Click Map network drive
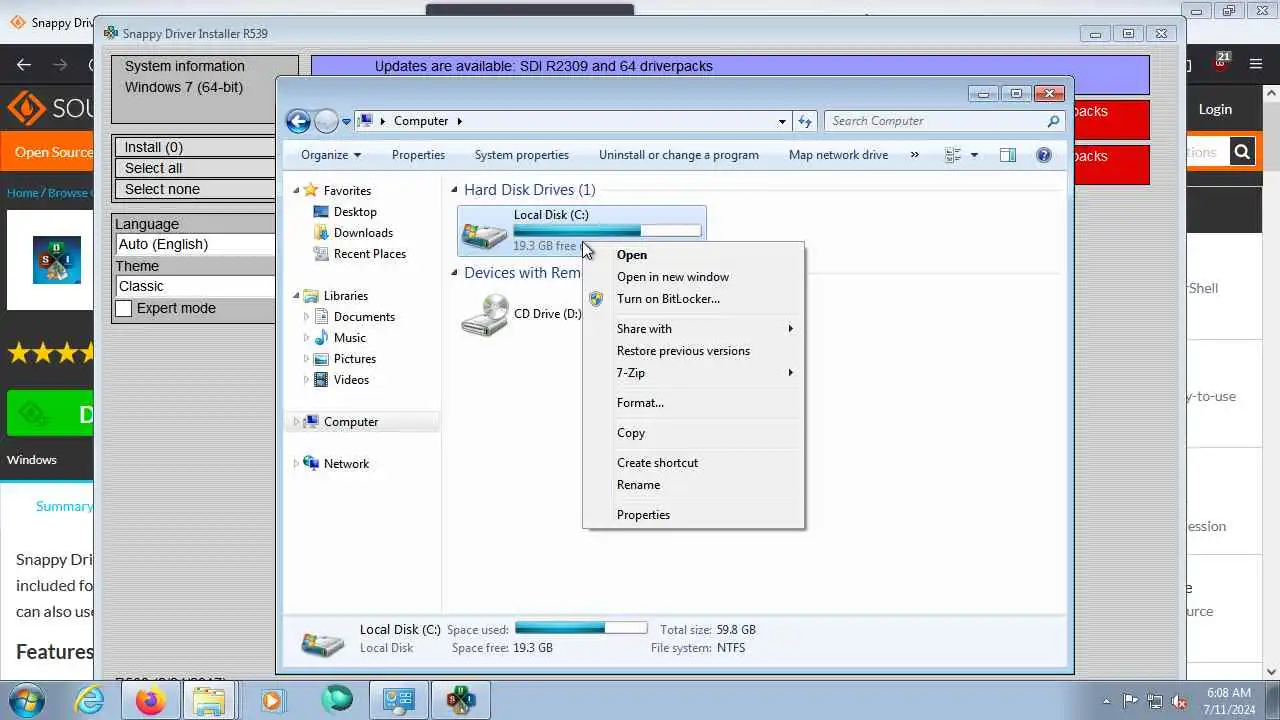 838,155
